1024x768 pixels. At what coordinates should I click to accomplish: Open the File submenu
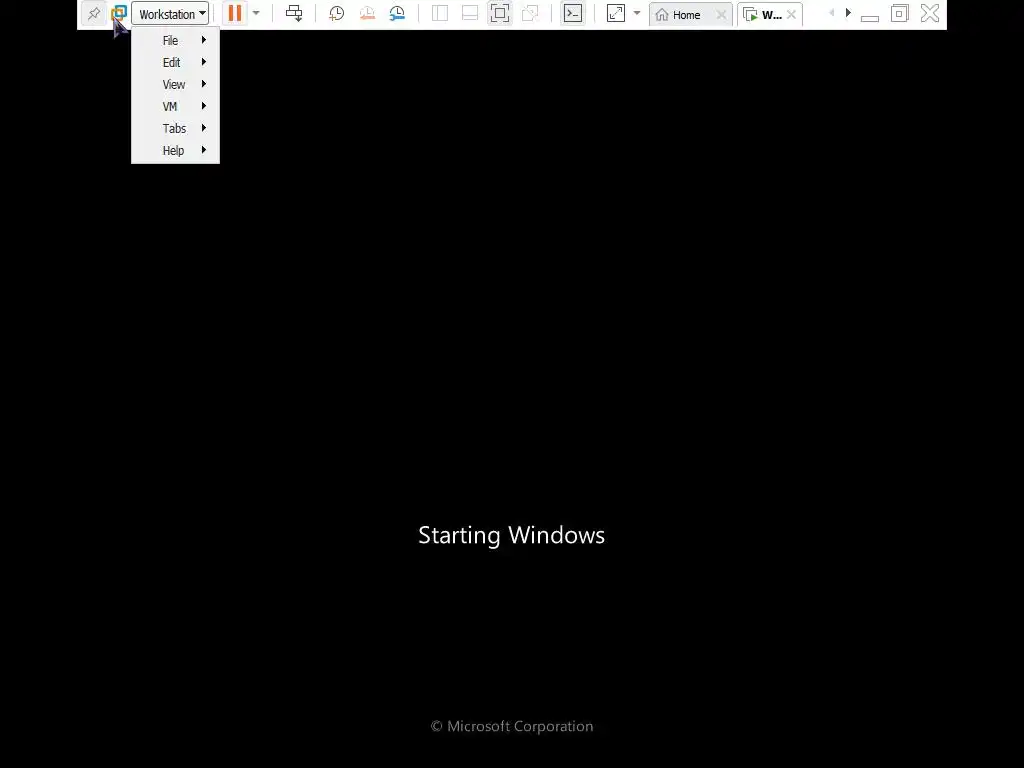tap(175, 40)
